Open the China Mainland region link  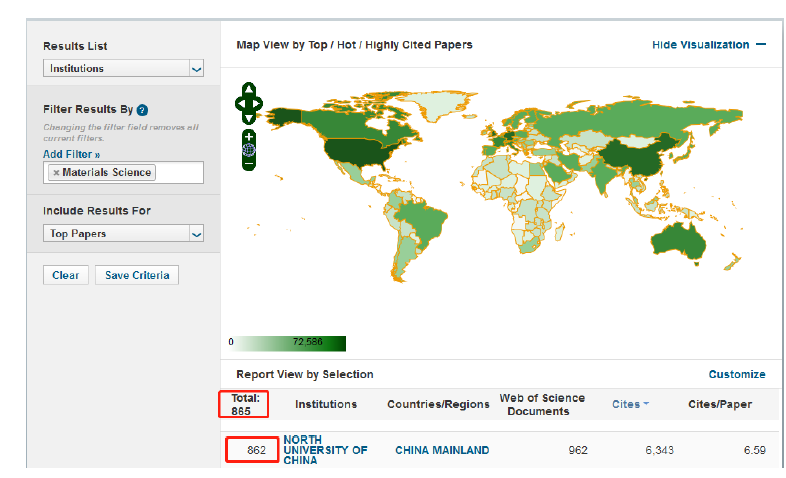[x=442, y=451]
